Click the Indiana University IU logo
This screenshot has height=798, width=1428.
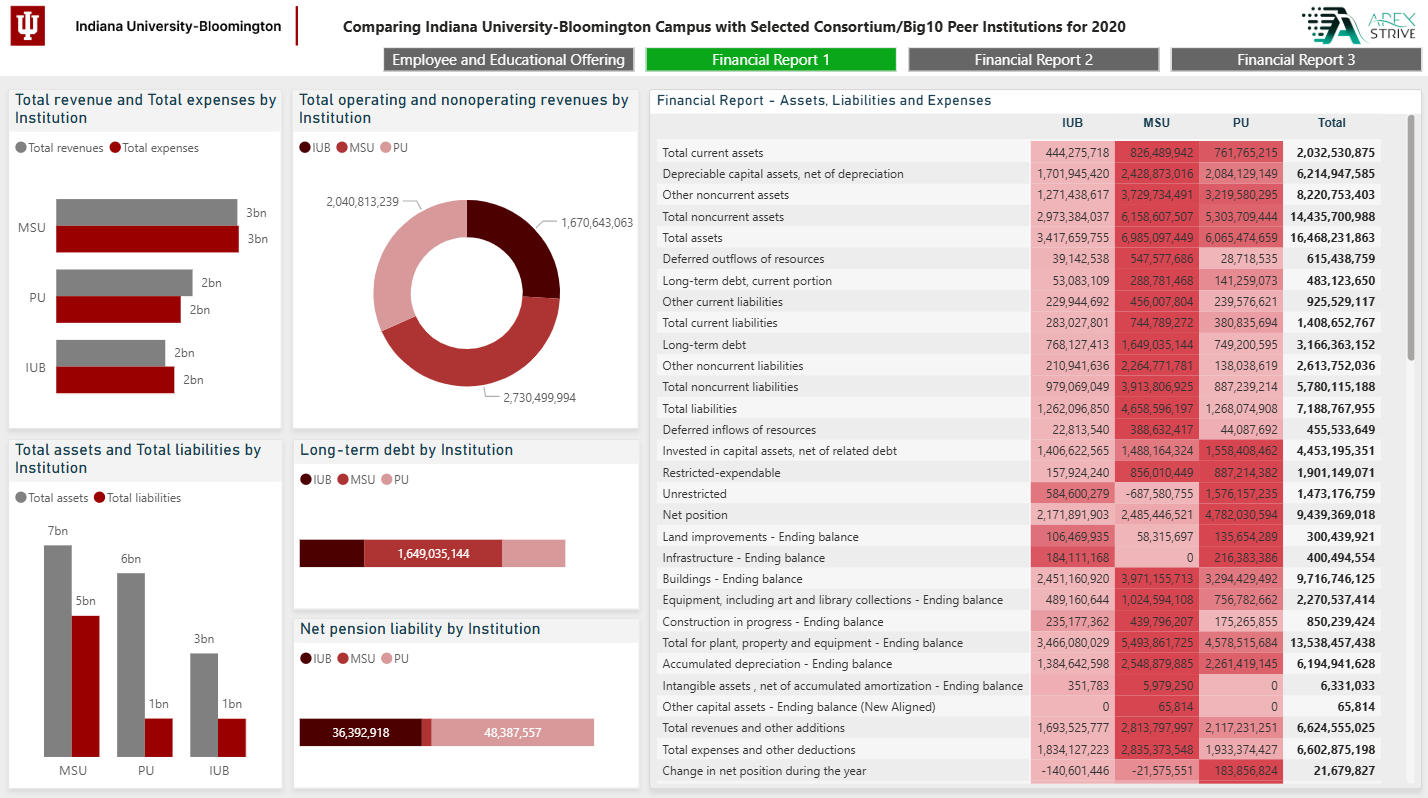28,26
